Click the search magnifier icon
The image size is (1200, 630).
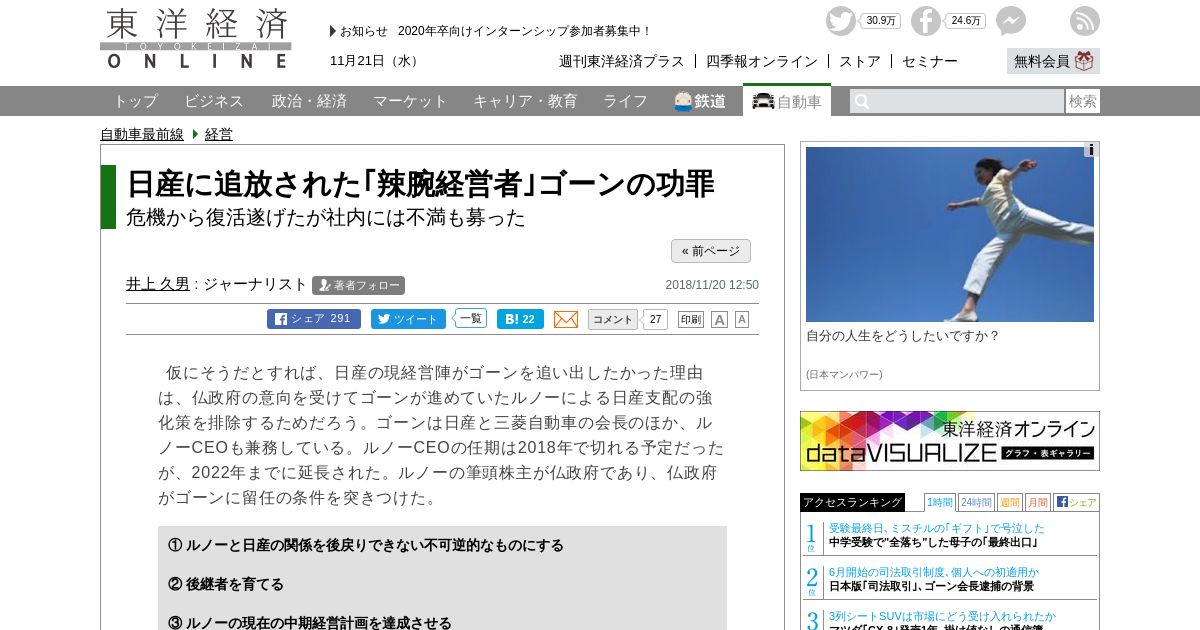862,101
